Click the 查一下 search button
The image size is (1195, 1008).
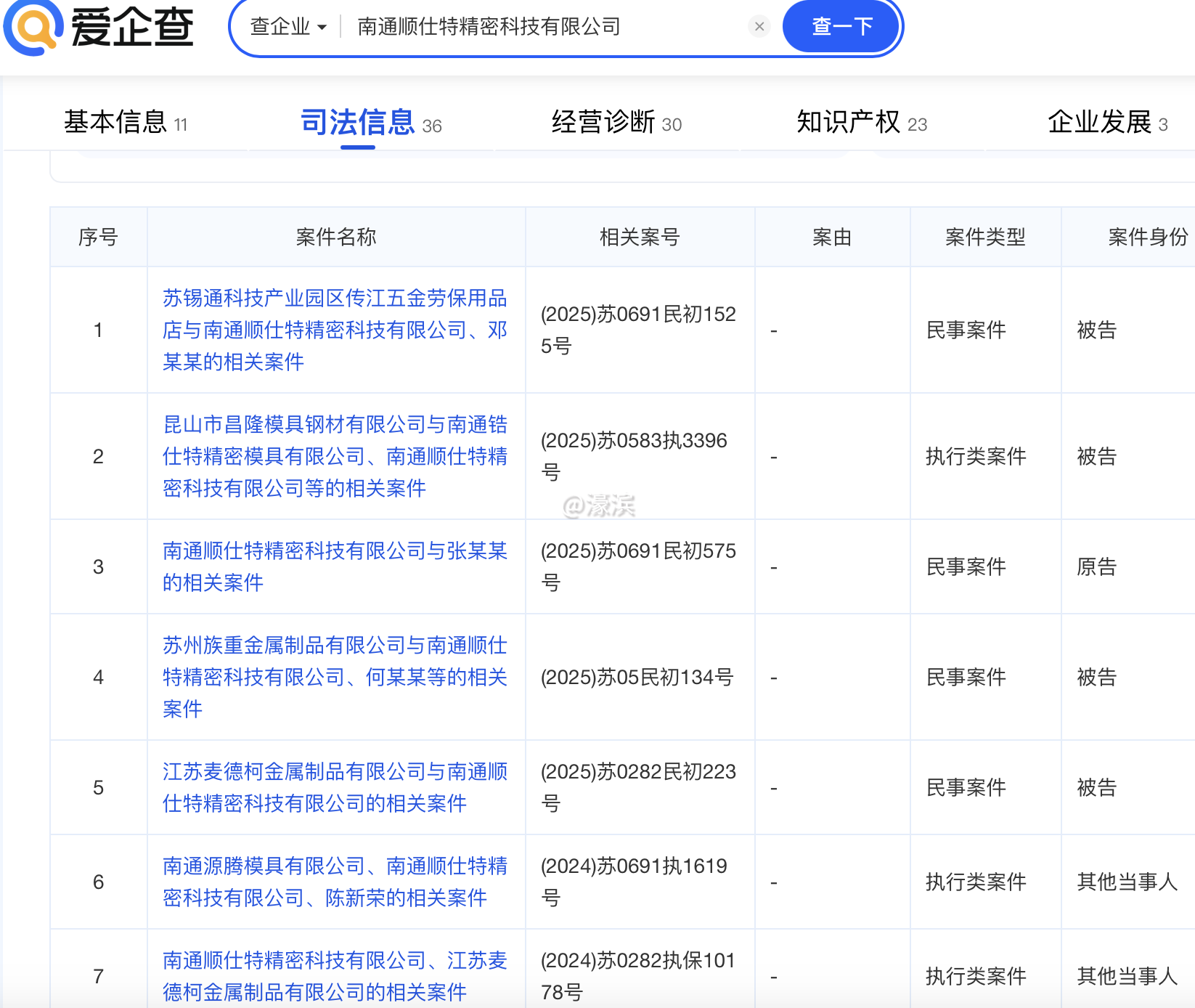(841, 27)
